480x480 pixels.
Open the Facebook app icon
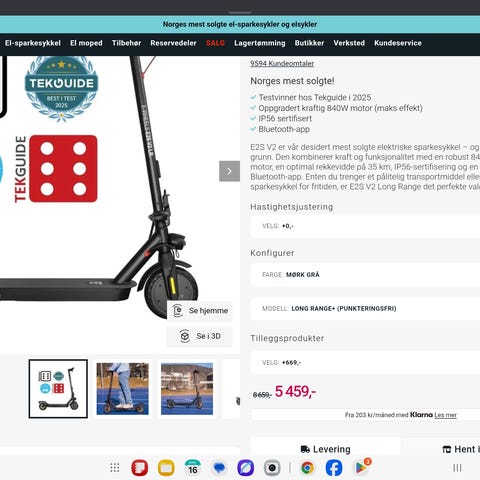pos(334,468)
